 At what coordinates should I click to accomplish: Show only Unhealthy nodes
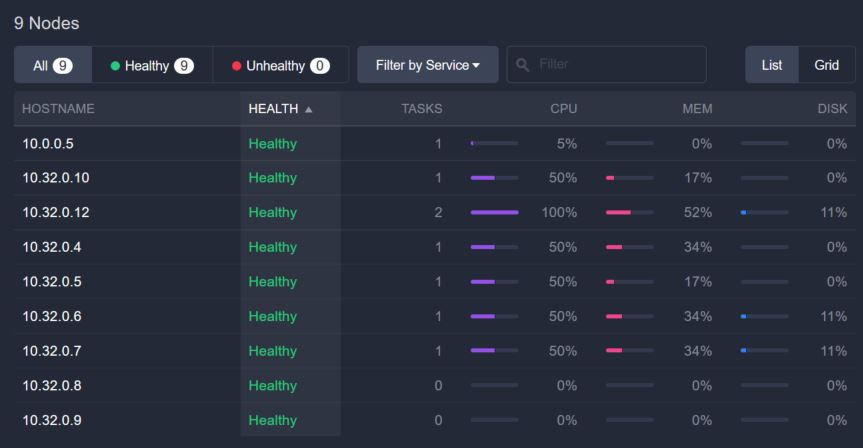(x=280, y=65)
